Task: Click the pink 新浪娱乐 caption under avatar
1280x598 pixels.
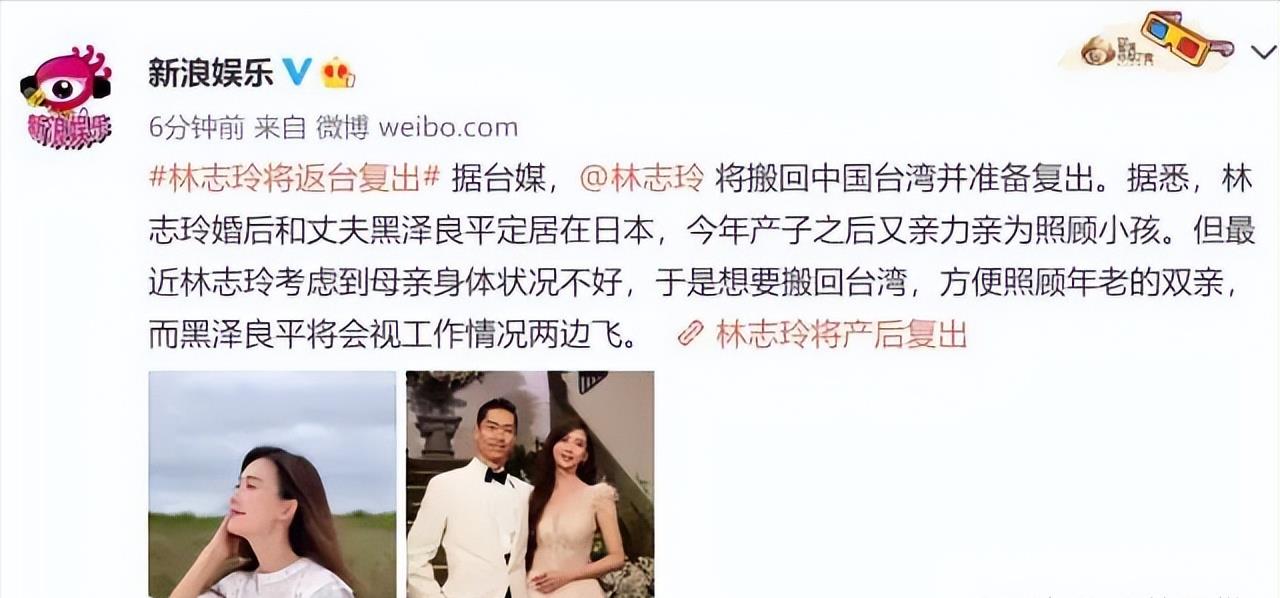Action: click(68, 129)
